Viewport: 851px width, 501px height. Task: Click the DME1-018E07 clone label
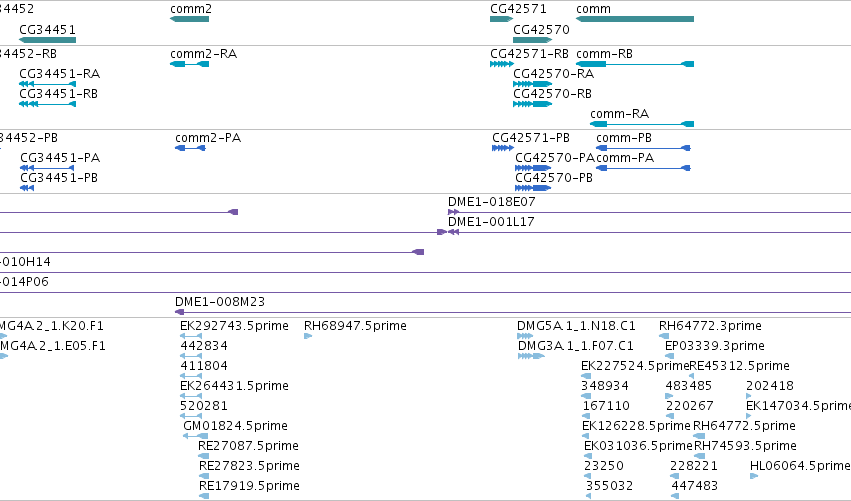click(491, 201)
